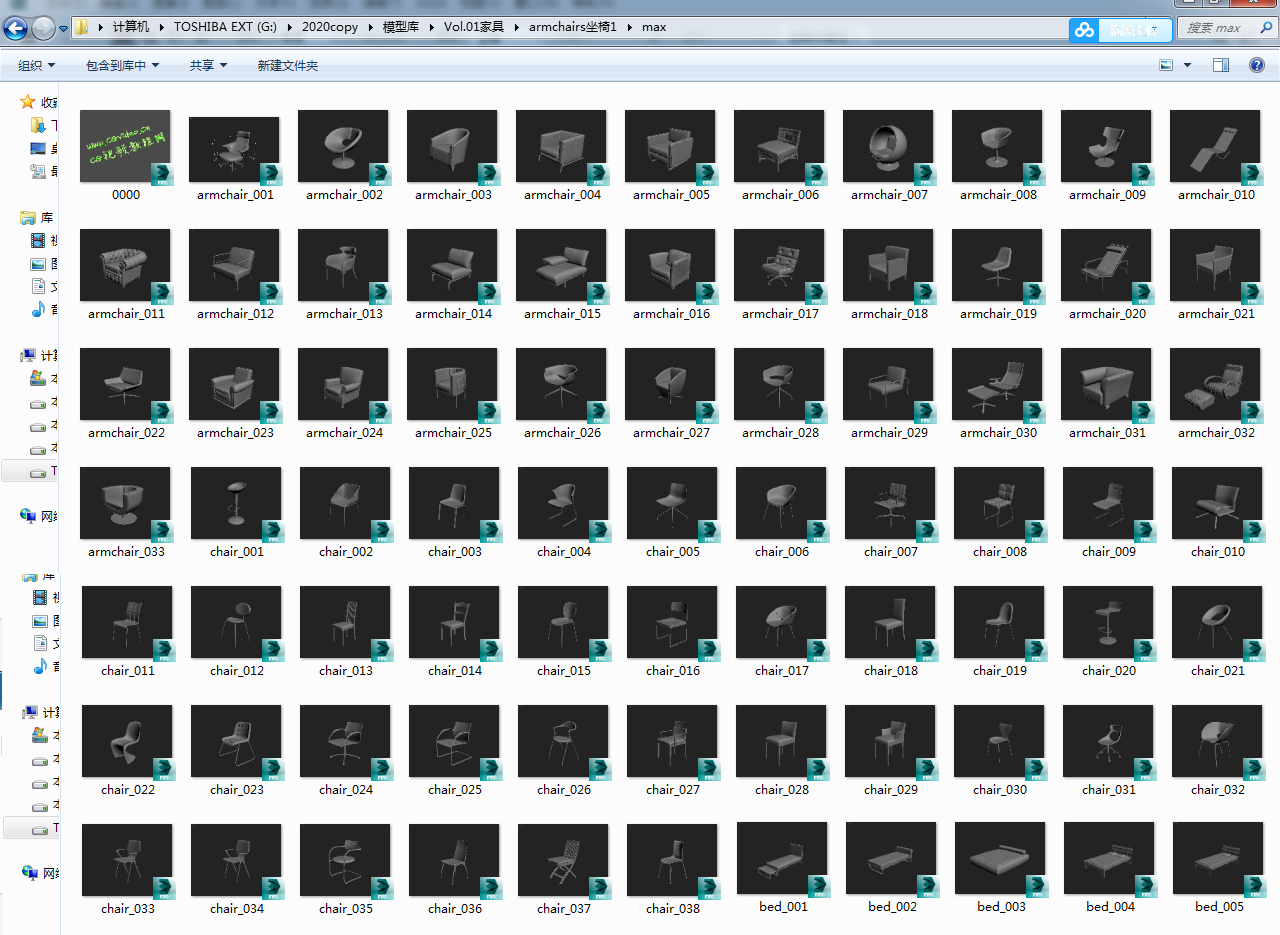Click the bed_002 file name
The width and height of the screenshot is (1280, 935).
pos(892,907)
